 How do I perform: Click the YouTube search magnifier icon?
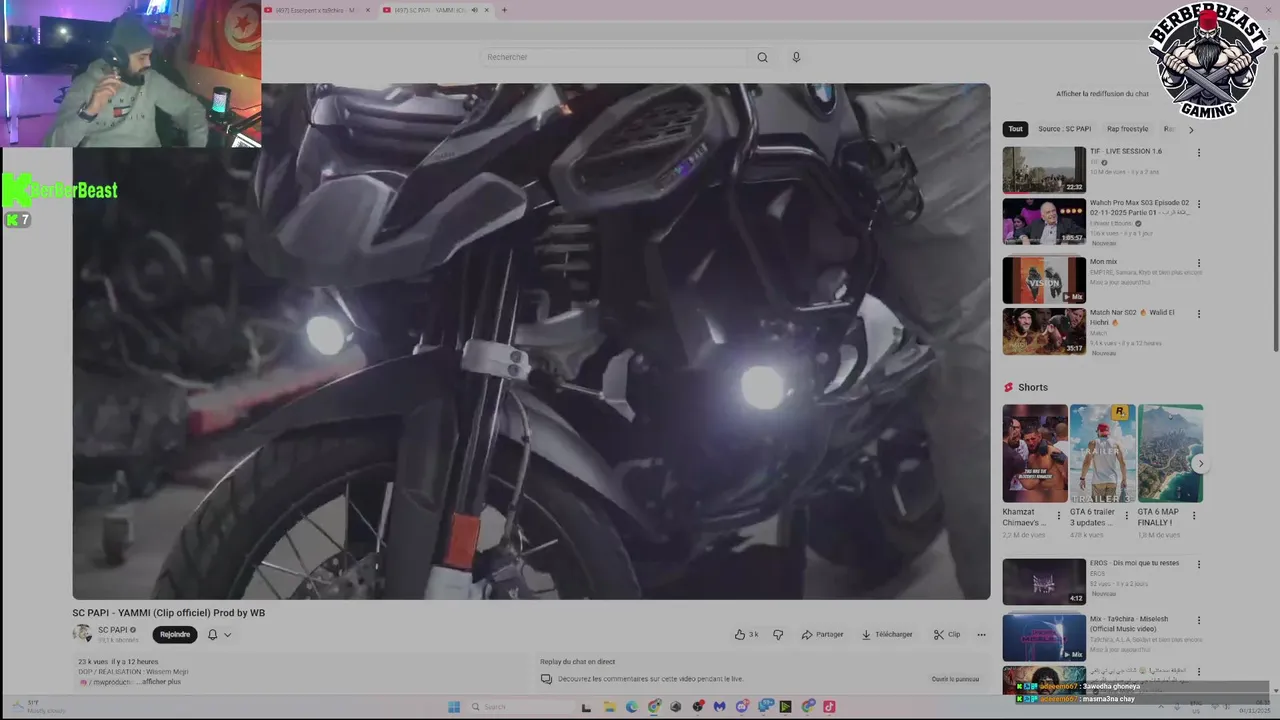pyautogui.click(x=762, y=57)
